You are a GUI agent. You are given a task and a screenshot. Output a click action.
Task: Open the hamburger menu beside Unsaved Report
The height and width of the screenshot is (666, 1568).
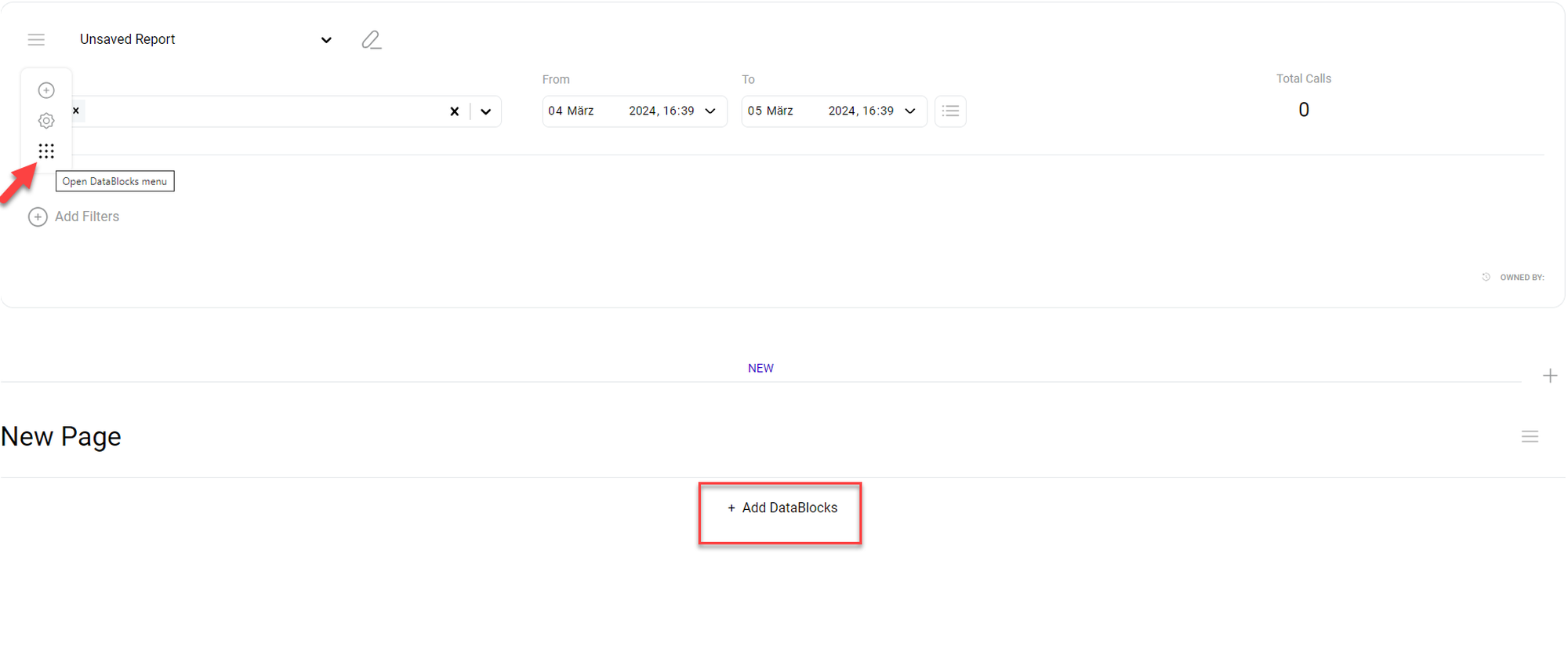[x=36, y=39]
